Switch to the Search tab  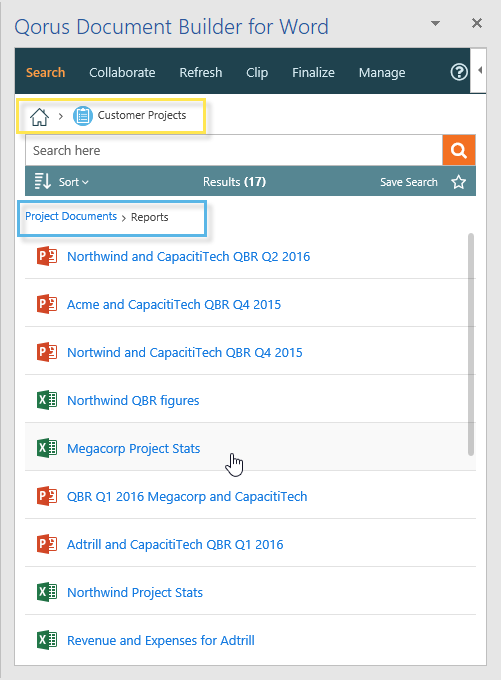46,72
